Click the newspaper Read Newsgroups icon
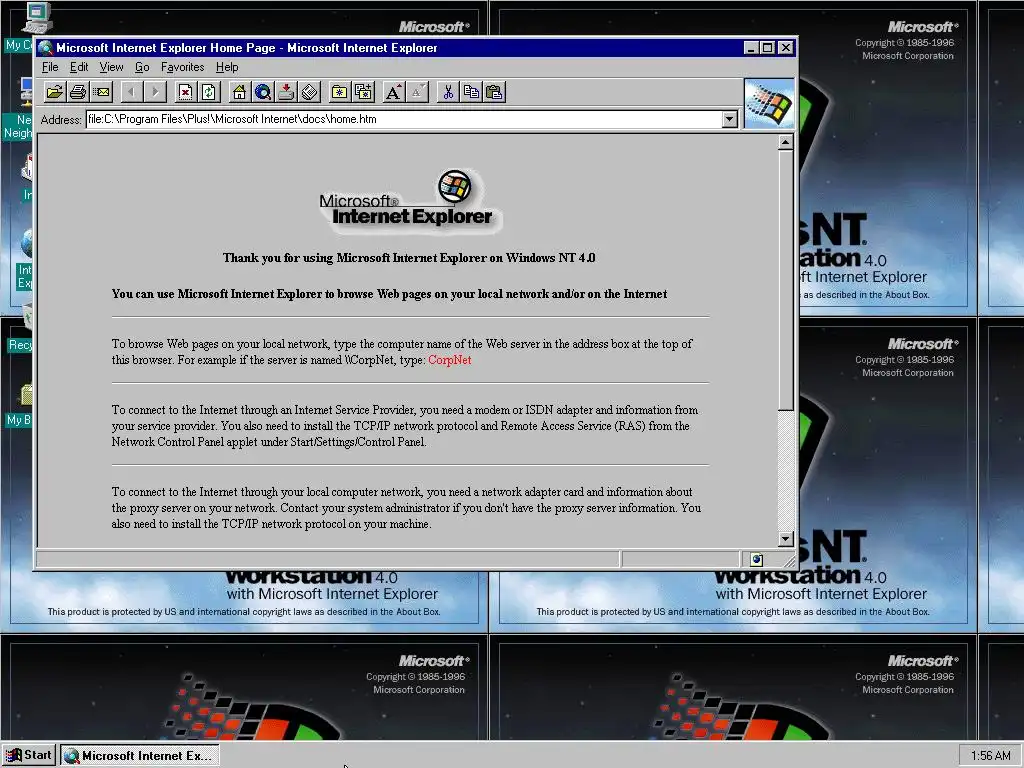This screenshot has width=1024, height=768. (310, 92)
